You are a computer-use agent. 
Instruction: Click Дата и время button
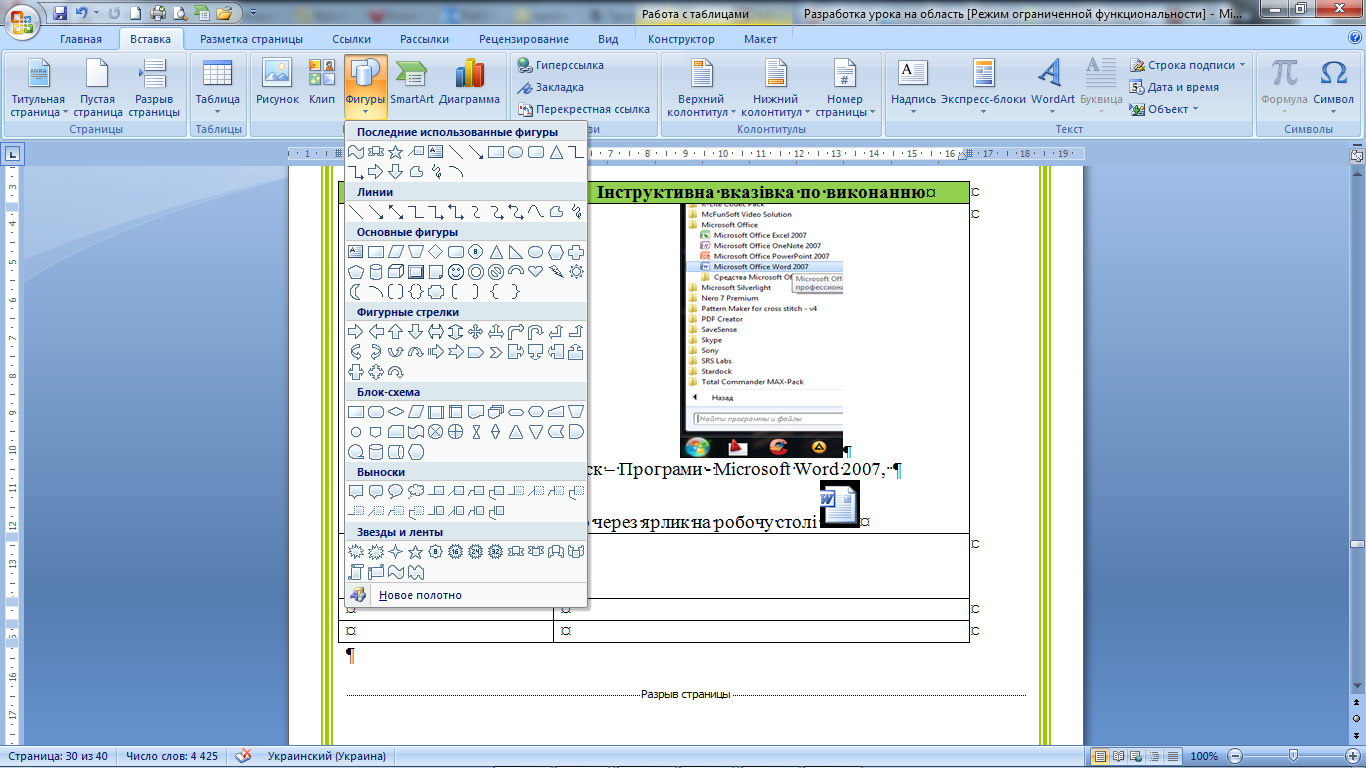pyautogui.click(x=1175, y=87)
